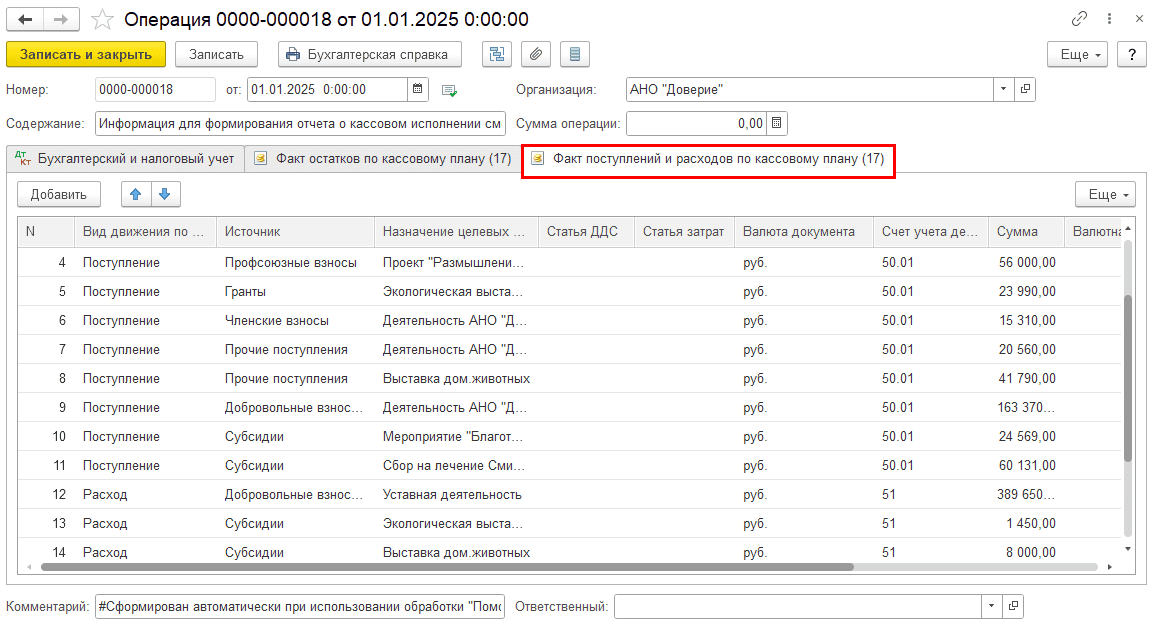This screenshot has height=627, width=1156.
Task: Open Факт остатков по кассовому плану tab
Action: pos(383,159)
